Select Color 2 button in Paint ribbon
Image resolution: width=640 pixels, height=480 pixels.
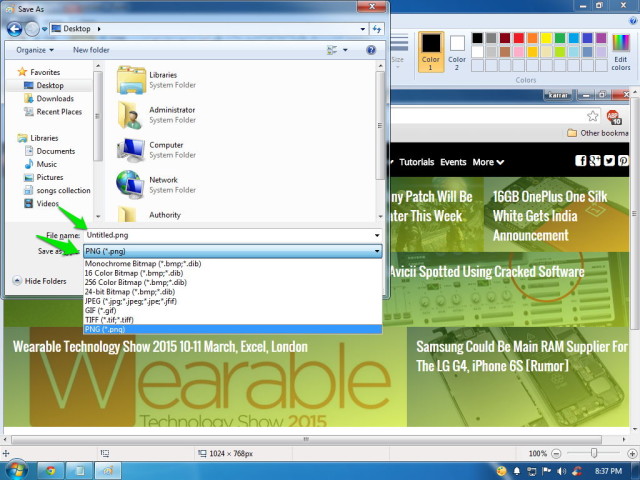point(457,52)
